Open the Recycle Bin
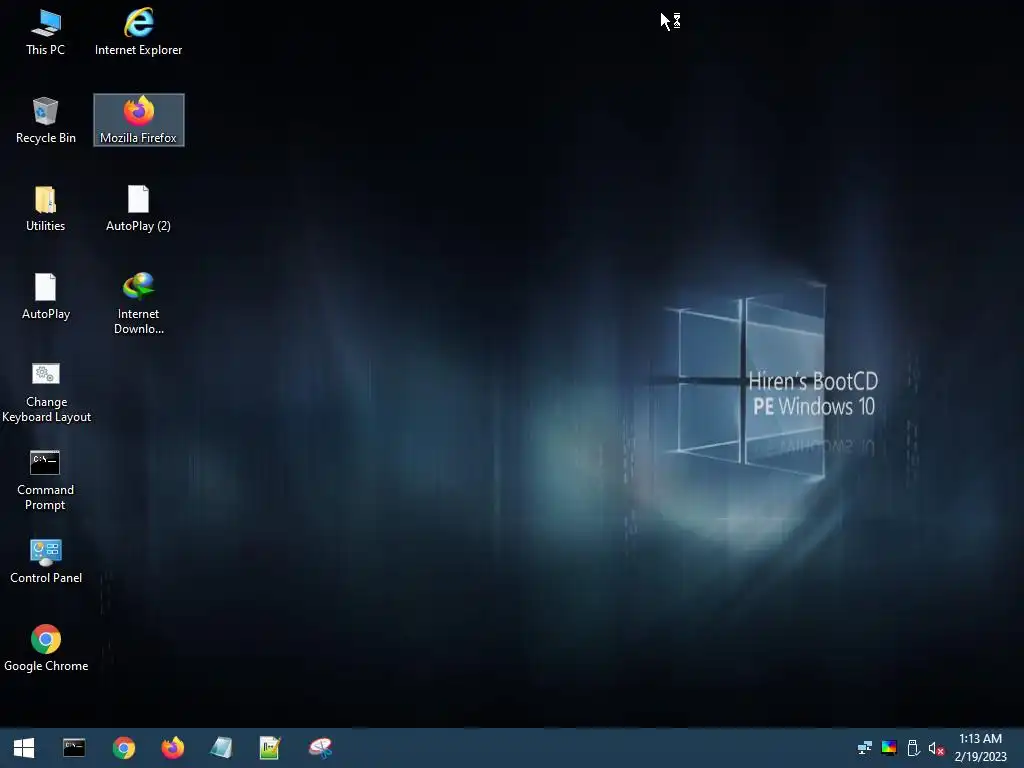1024x768 pixels. click(x=46, y=120)
